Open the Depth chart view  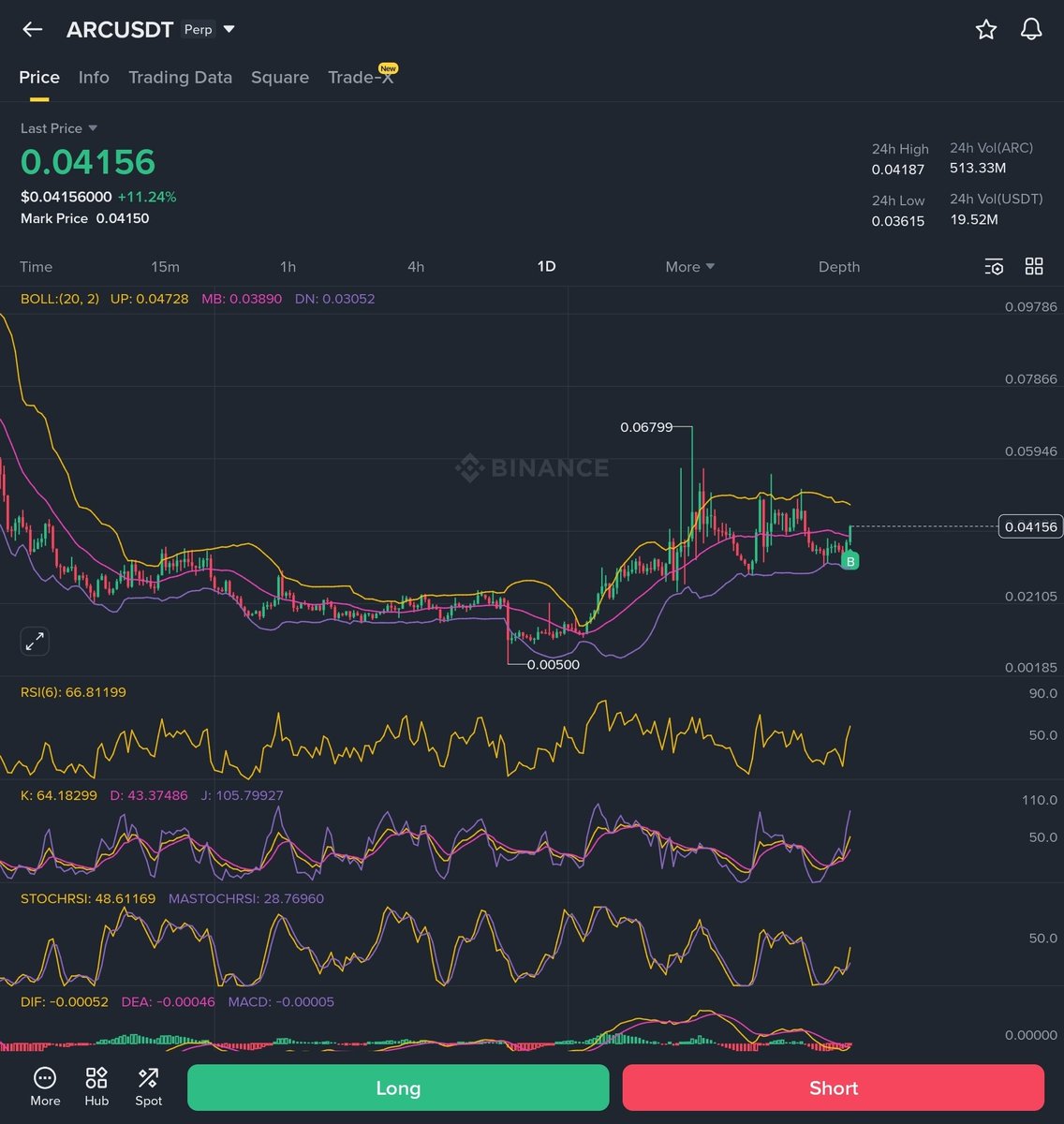pos(839,267)
